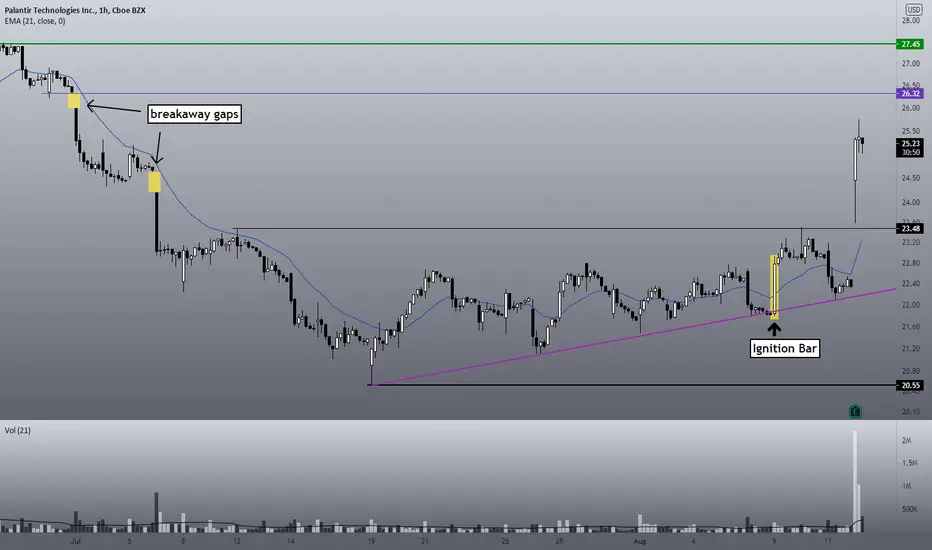The height and width of the screenshot is (550, 932).
Task: Select the 'Ignition Bar' text annotation
Action: pyautogui.click(x=785, y=348)
